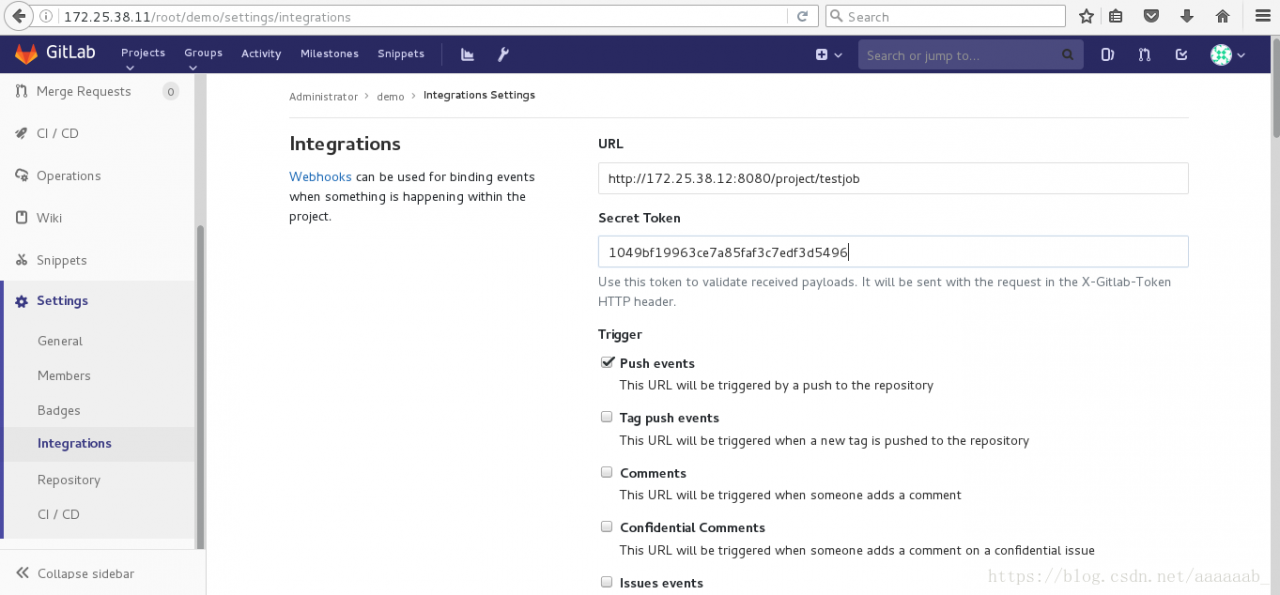Open the Snippets item in the top navbar
The height and width of the screenshot is (595, 1280).
pos(401,54)
